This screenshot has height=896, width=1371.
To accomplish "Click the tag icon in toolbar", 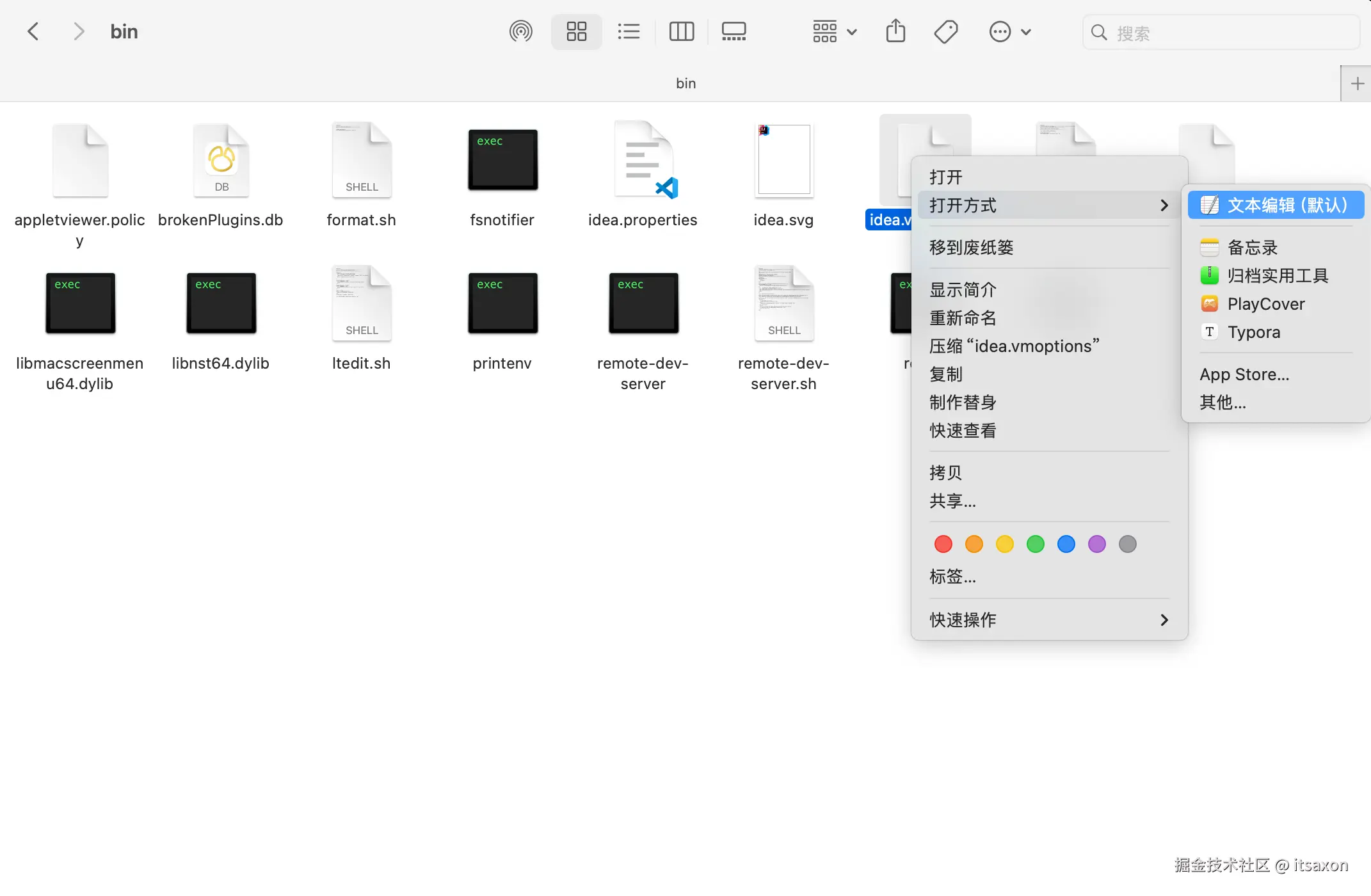I will (945, 31).
